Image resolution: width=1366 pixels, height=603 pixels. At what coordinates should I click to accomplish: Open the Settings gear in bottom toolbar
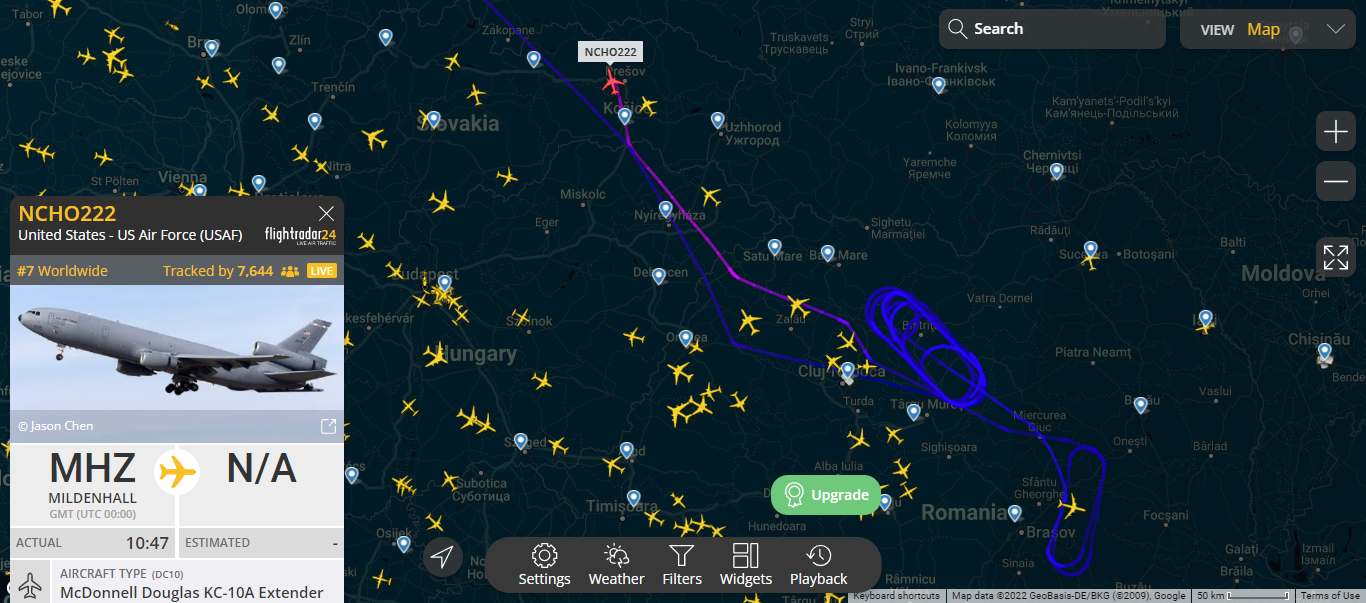[544, 566]
